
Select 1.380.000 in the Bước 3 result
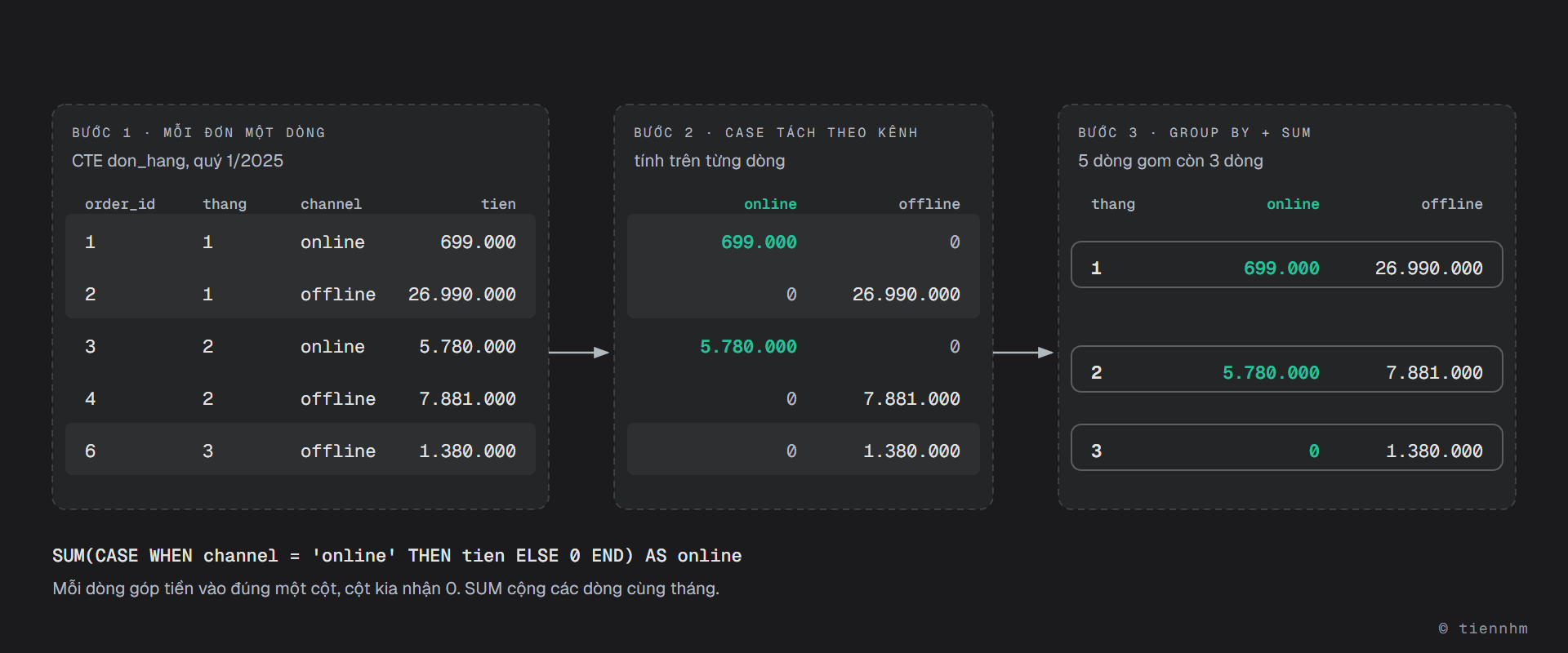tap(1434, 451)
